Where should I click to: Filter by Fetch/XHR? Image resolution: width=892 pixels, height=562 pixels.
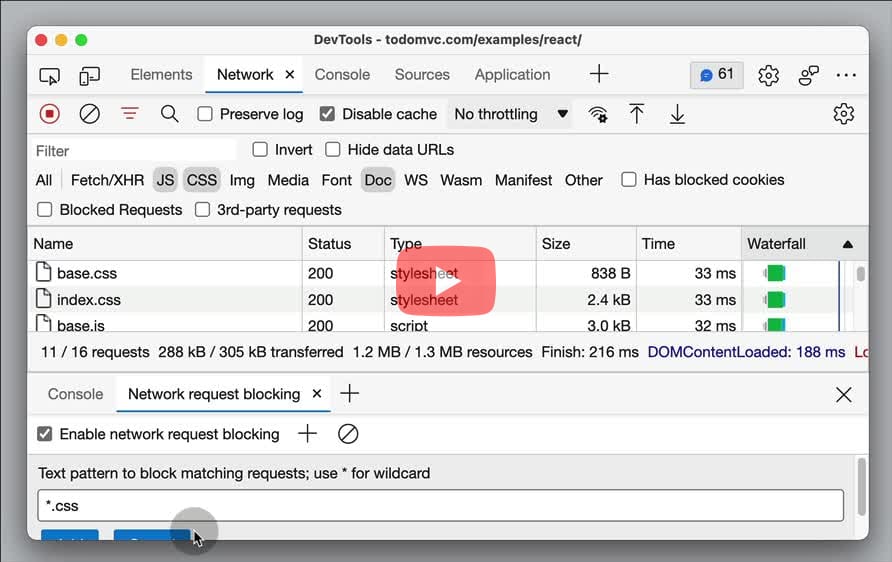coord(108,180)
